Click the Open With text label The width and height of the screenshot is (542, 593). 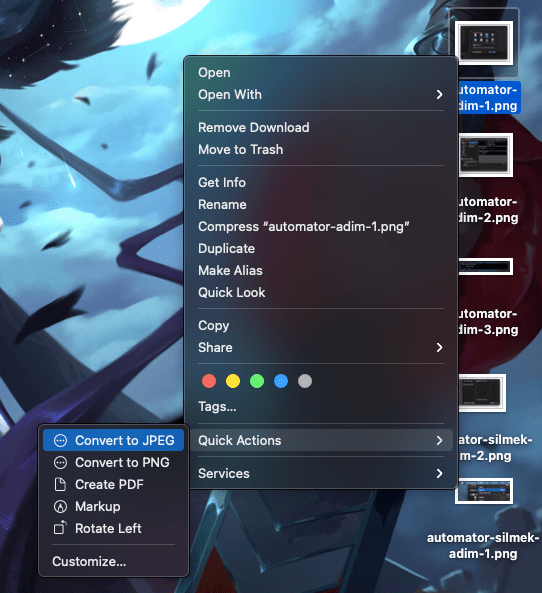230,95
